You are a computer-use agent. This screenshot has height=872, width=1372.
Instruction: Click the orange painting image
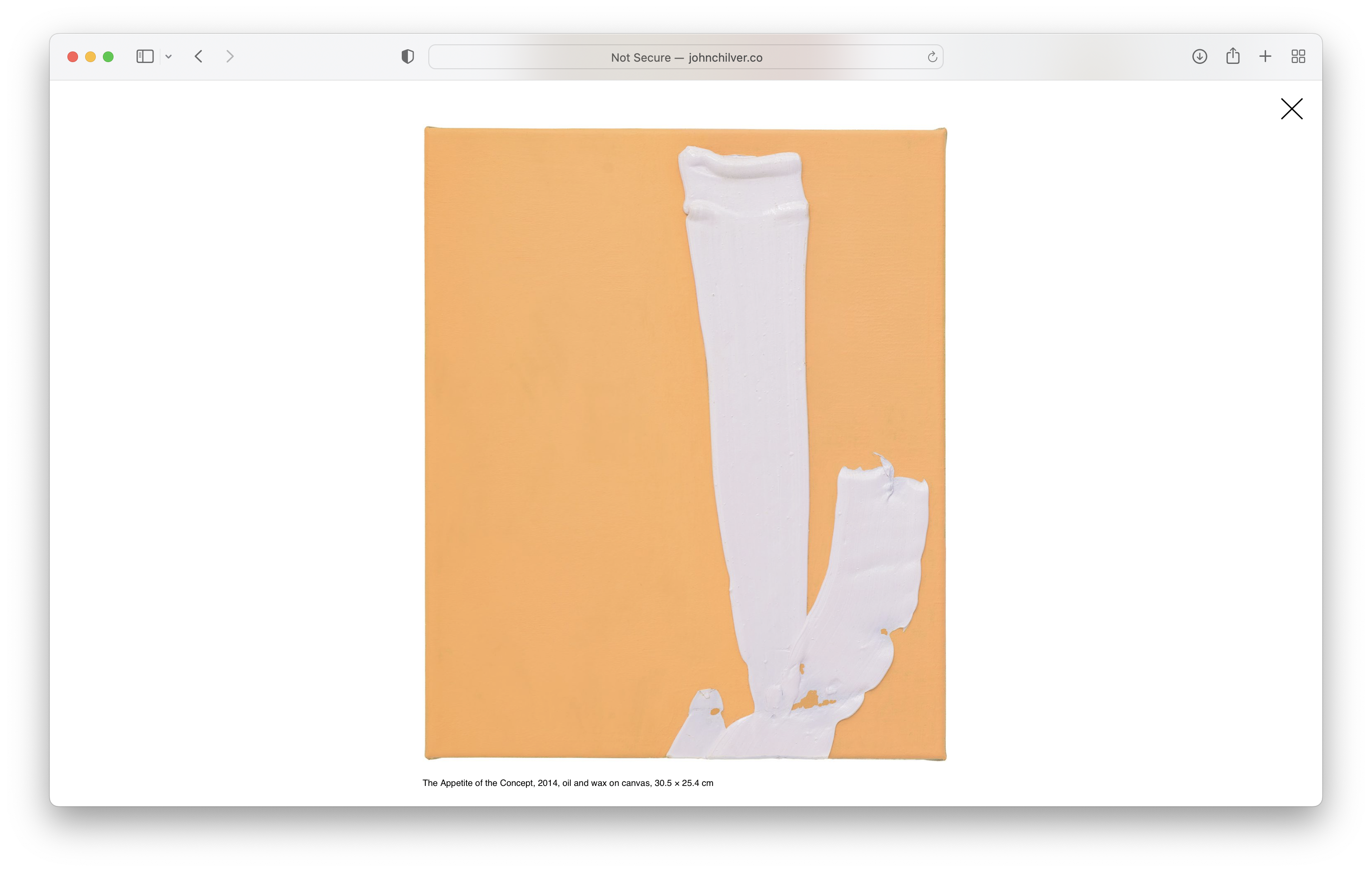[x=685, y=444]
